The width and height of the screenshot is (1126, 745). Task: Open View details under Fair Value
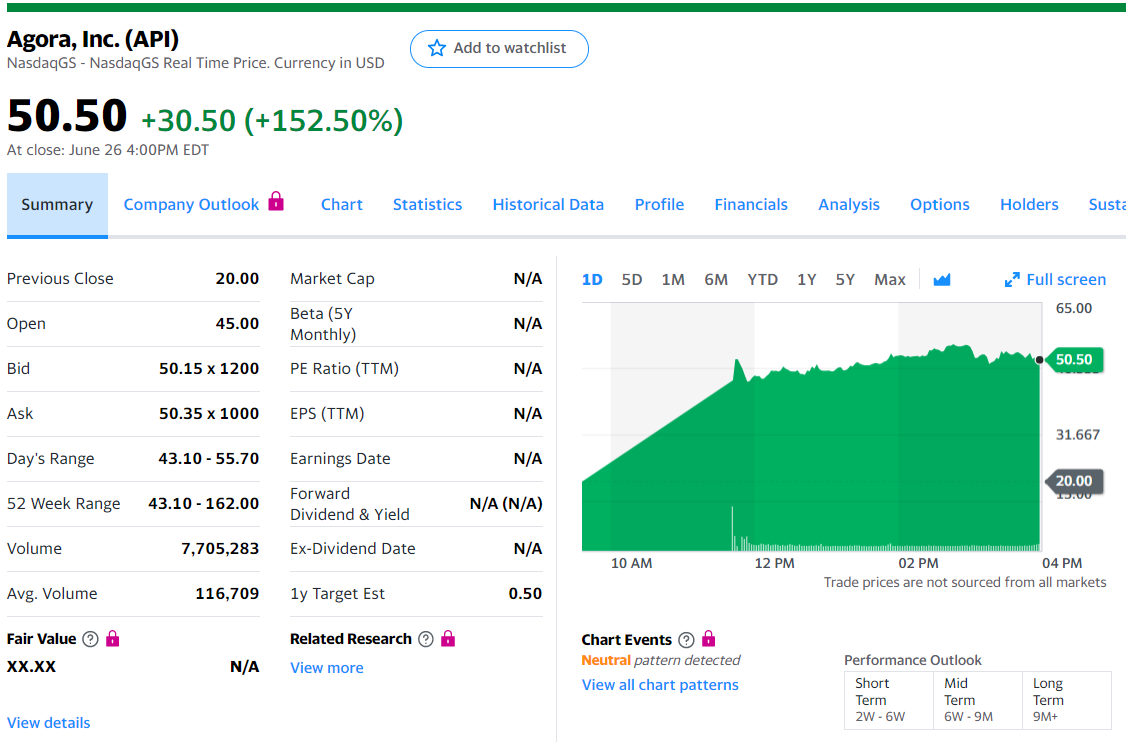[x=49, y=723]
